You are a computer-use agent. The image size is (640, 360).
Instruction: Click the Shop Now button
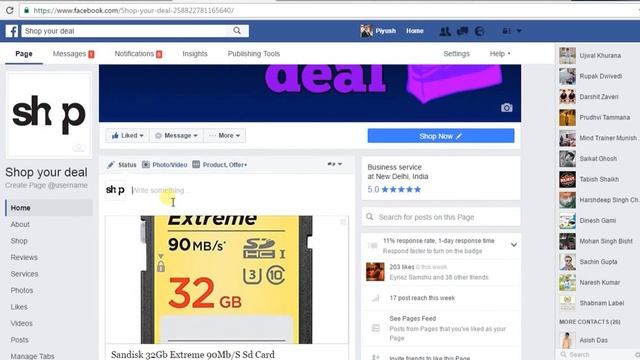[441, 136]
